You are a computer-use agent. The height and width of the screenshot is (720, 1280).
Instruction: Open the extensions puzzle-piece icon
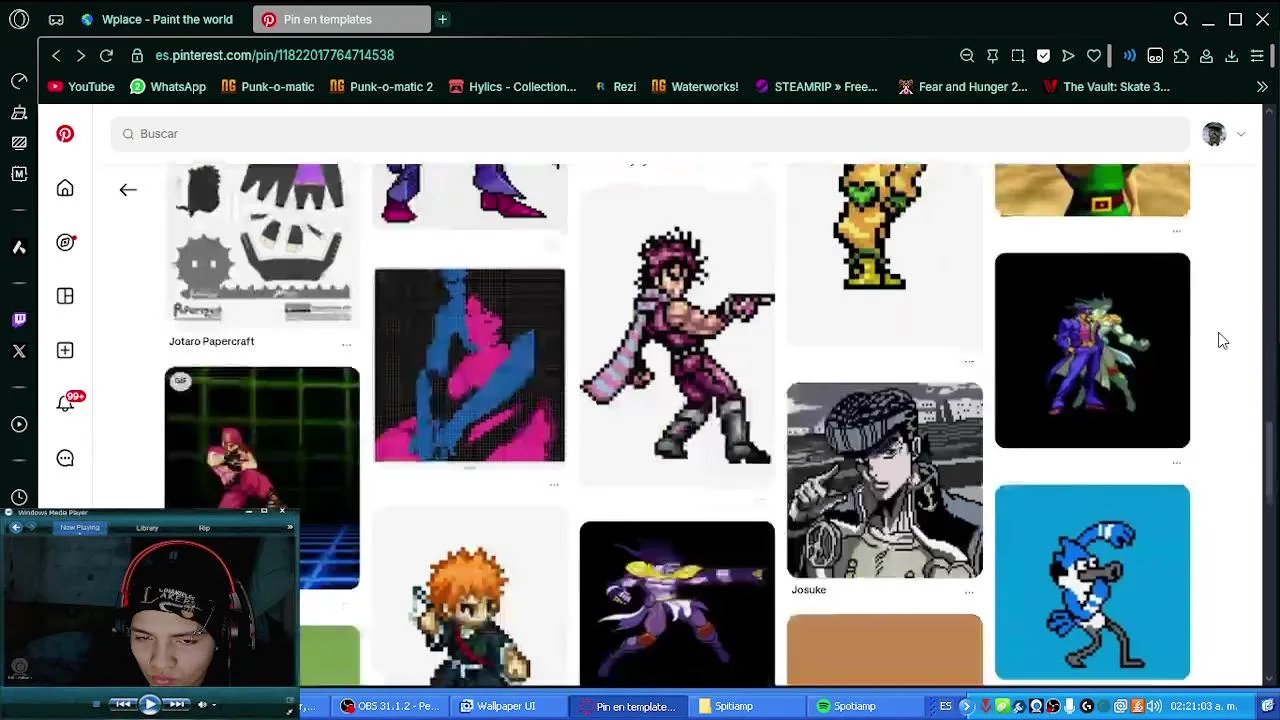pos(1181,56)
